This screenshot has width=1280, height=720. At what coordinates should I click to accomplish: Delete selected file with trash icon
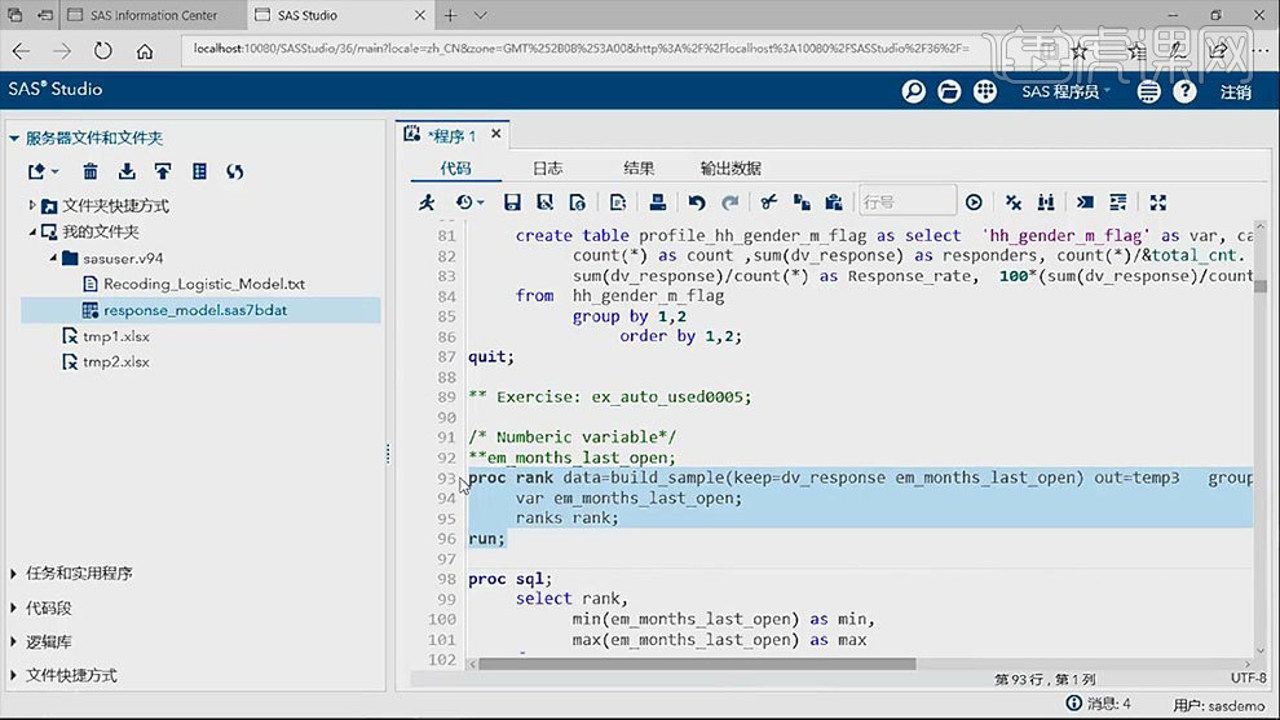pyautogui.click(x=90, y=172)
